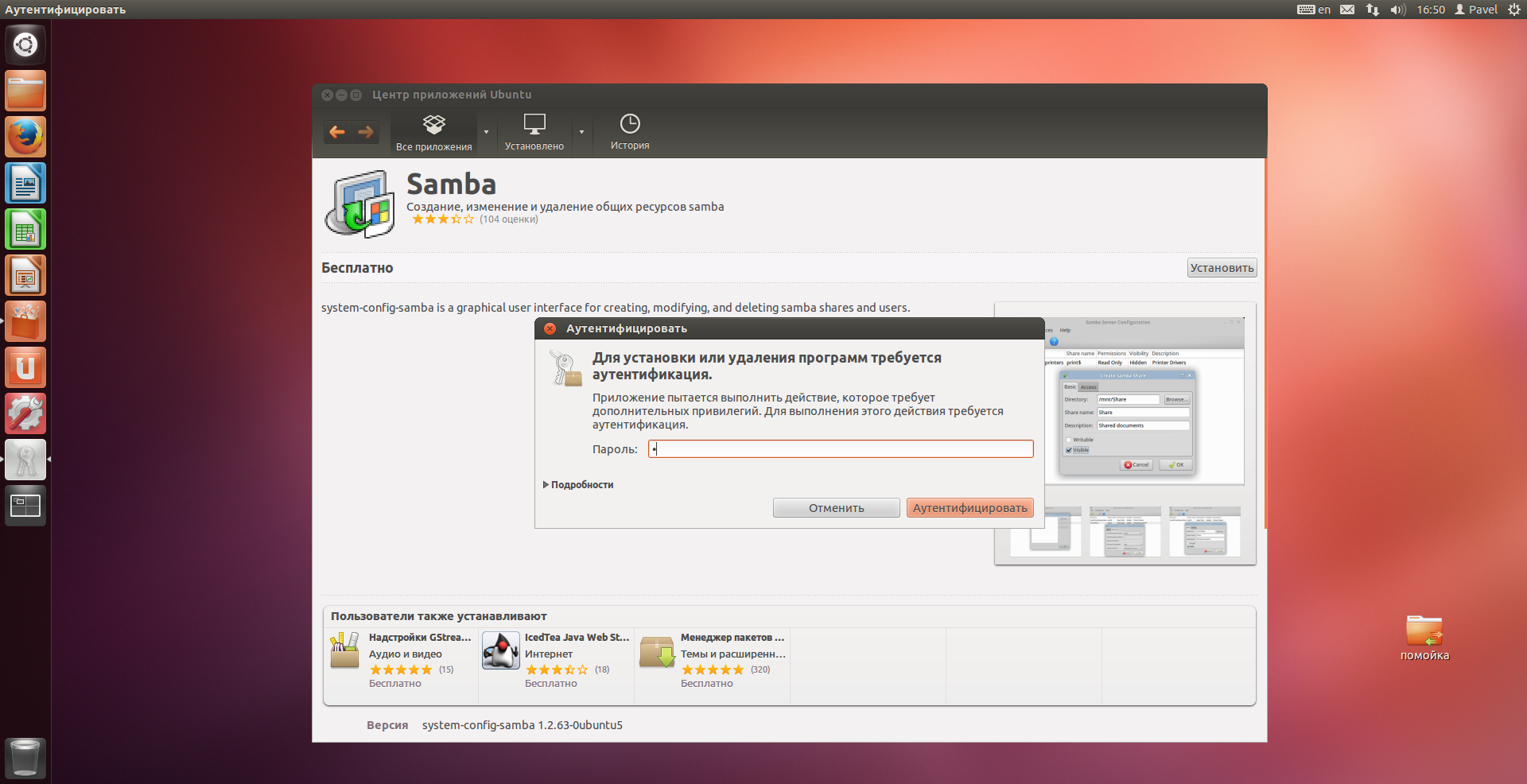The image size is (1527, 784).
Task: Show All applications (Все приложения)
Action: [434, 133]
